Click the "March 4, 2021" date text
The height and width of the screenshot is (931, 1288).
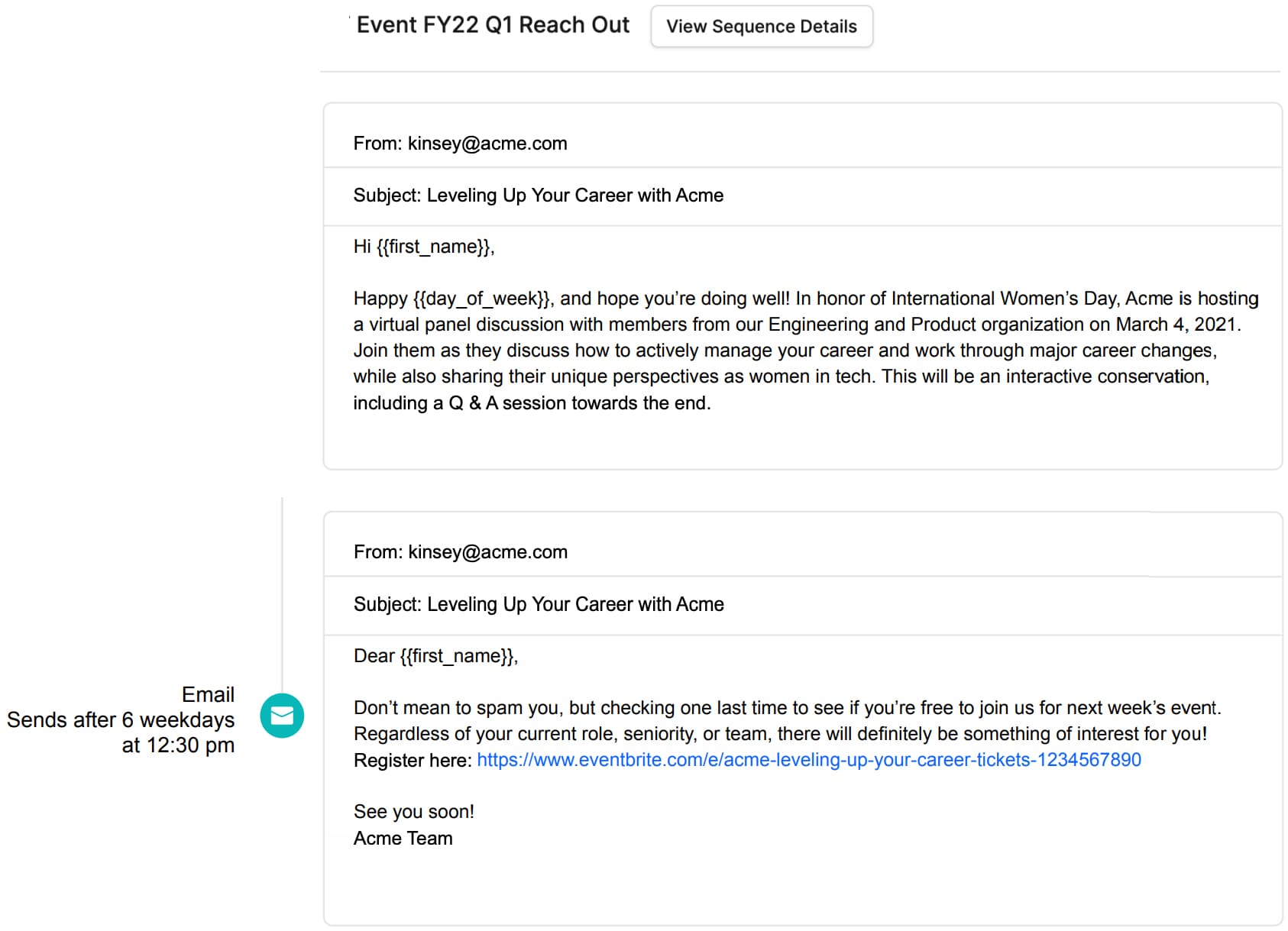tap(1177, 325)
